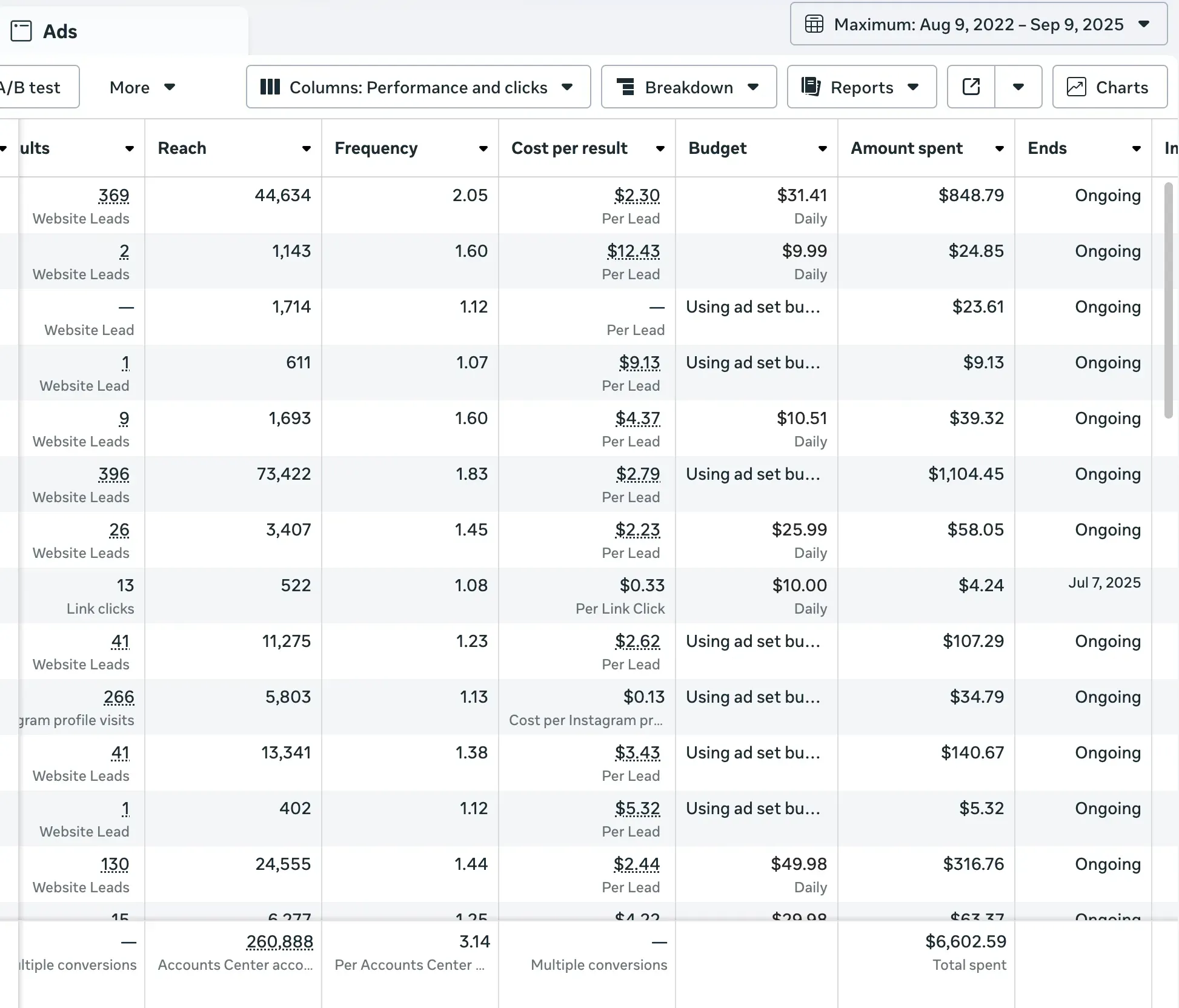This screenshot has height=1008, width=1179.
Task: Open the 266 Instagram profile visits link
Action: 119,697
